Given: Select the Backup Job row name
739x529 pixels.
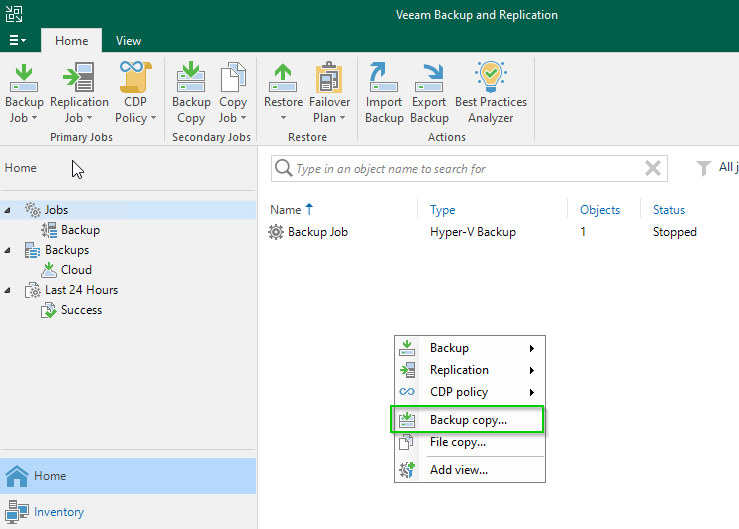Looking at the screenshot, I should (x=318, y=232).
